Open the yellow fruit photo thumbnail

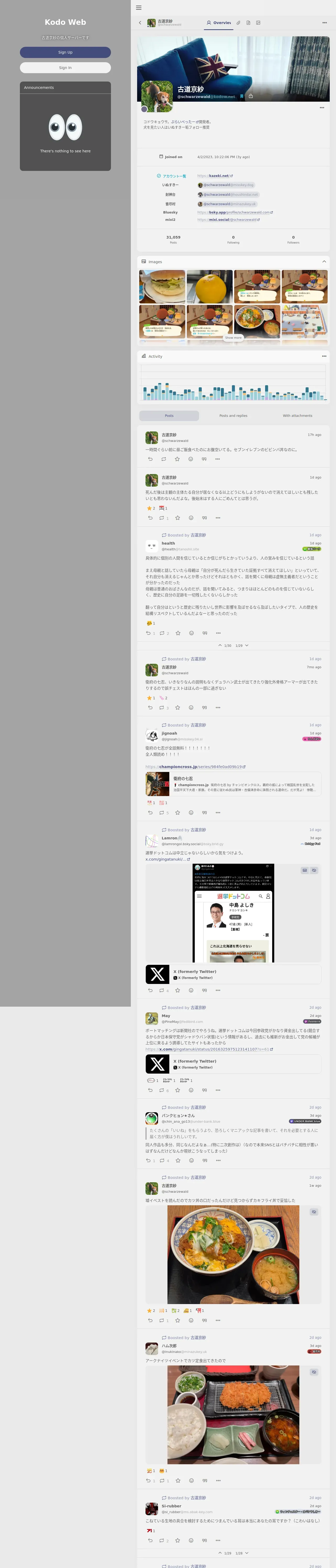[x=210, y=287]
